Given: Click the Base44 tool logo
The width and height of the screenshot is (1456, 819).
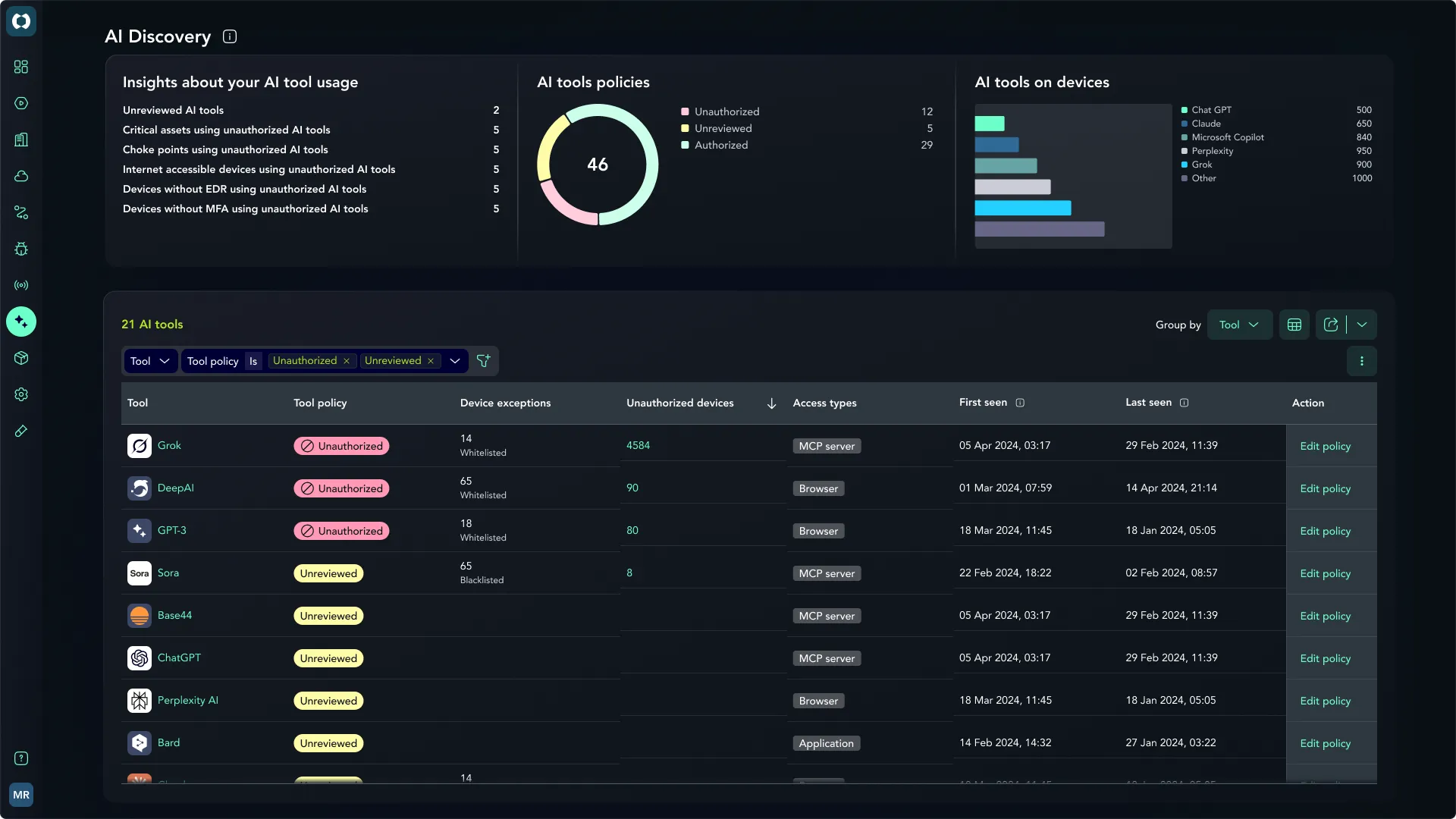Looking at the screenshot, I should [x=140, y=616].
